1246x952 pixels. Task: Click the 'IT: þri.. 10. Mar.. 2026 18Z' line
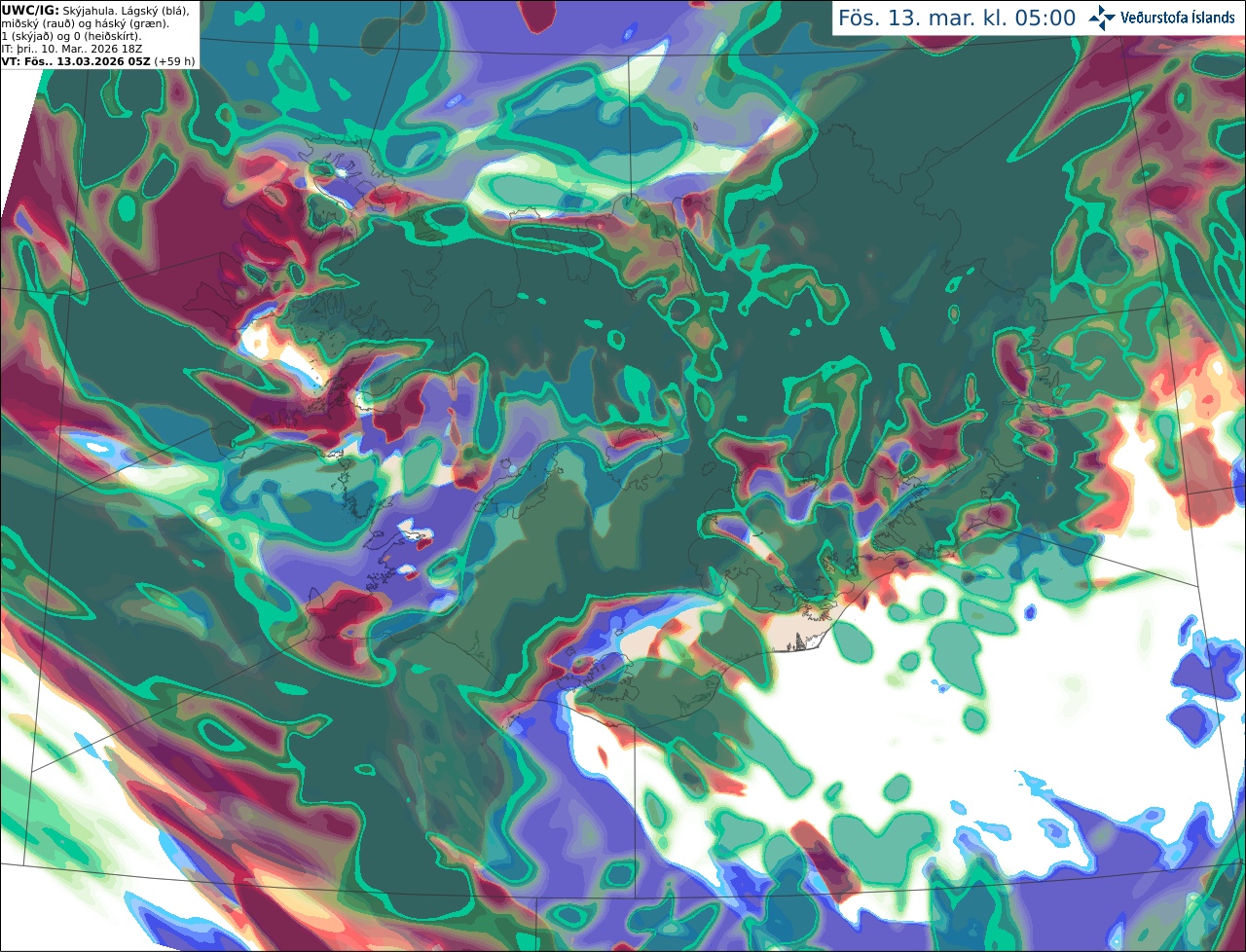pyautogui.click(x=70, y=49)
